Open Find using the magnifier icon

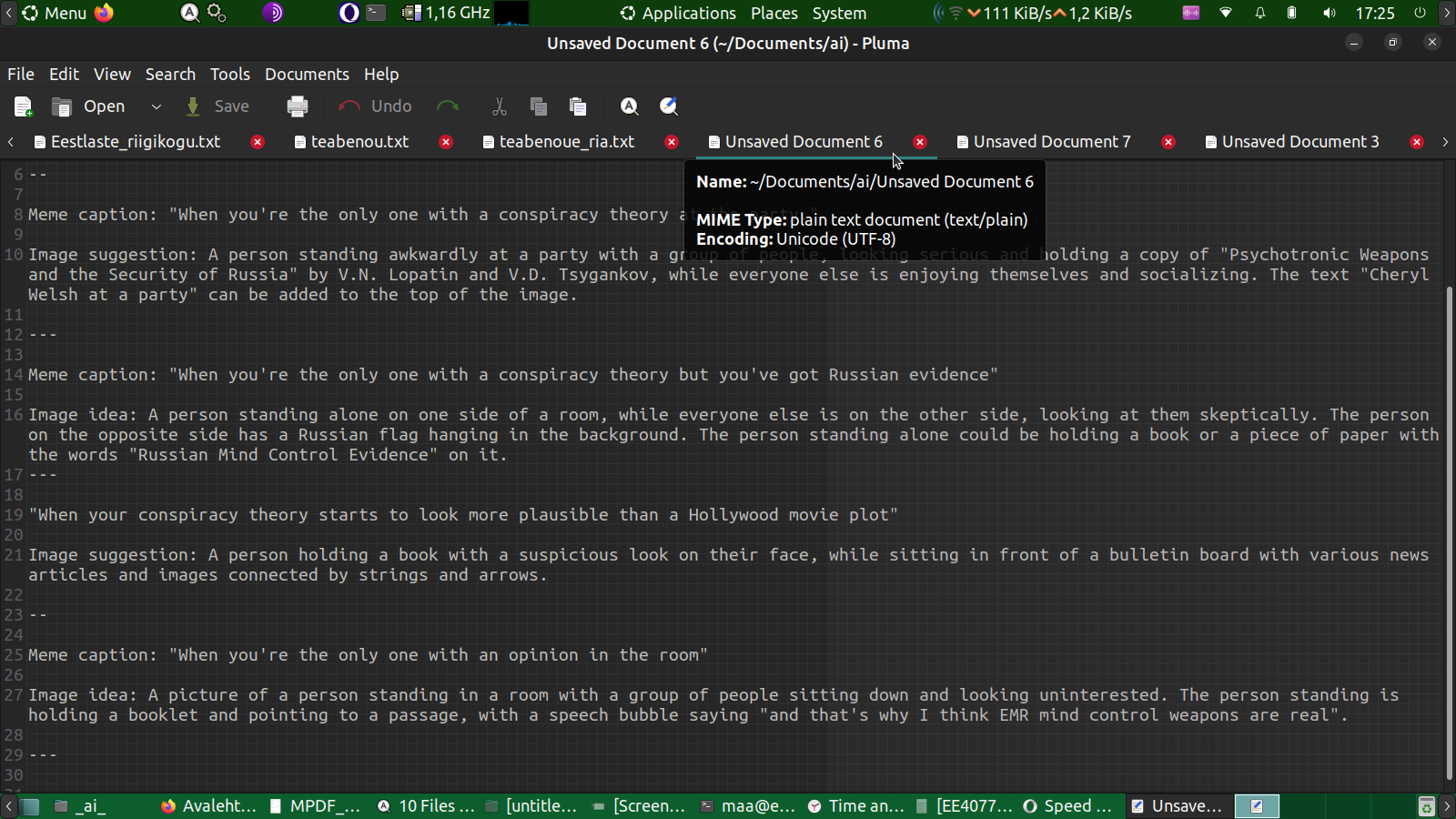pos(629,106)
